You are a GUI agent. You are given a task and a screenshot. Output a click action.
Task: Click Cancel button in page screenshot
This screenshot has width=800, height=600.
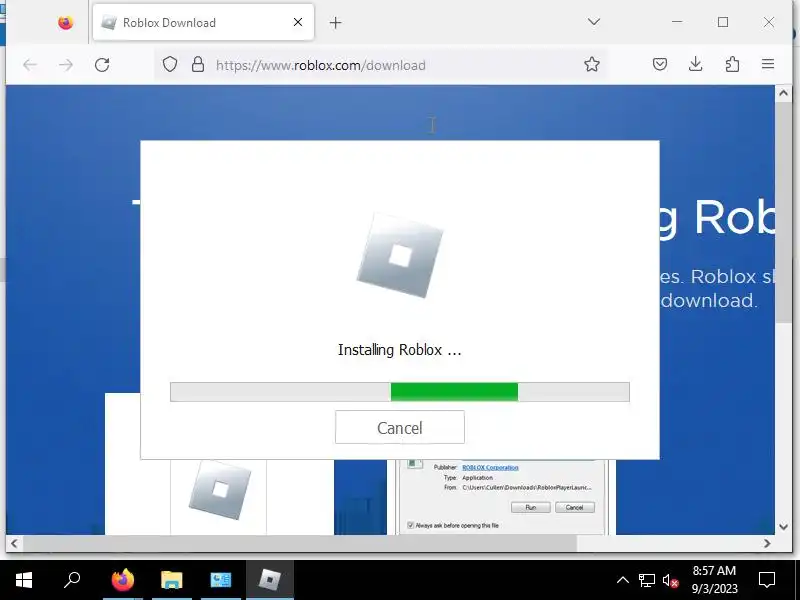pos(574,507)
